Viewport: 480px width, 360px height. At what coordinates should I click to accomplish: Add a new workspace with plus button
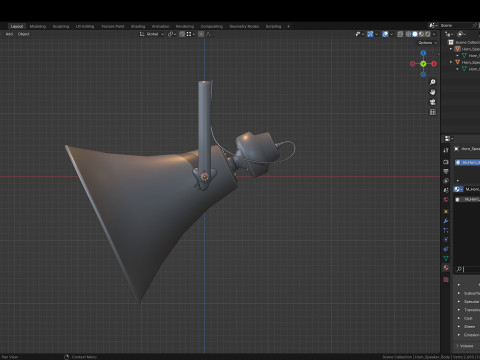point(289,26)
